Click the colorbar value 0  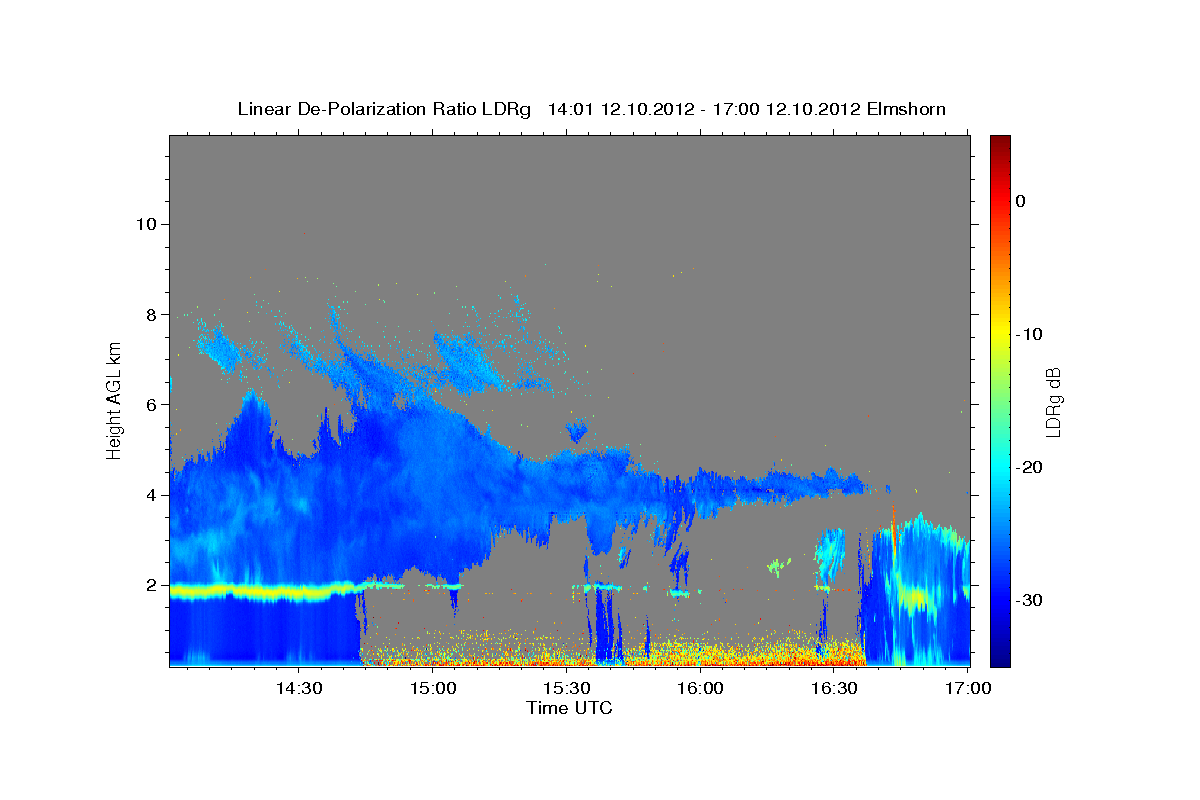click(x=1021, y=201)
